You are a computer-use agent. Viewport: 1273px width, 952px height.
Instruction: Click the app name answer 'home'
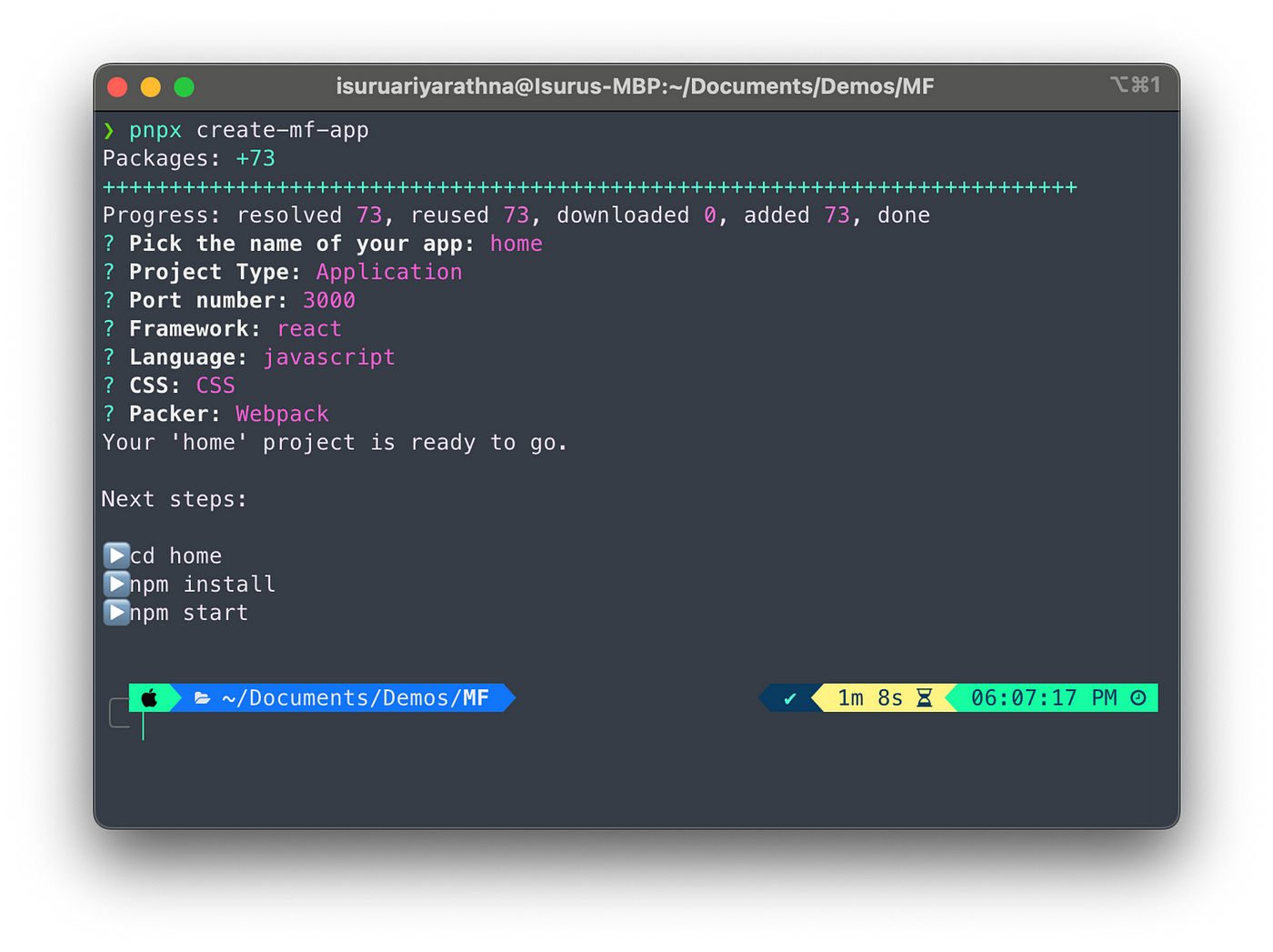(x=516, y=244)
